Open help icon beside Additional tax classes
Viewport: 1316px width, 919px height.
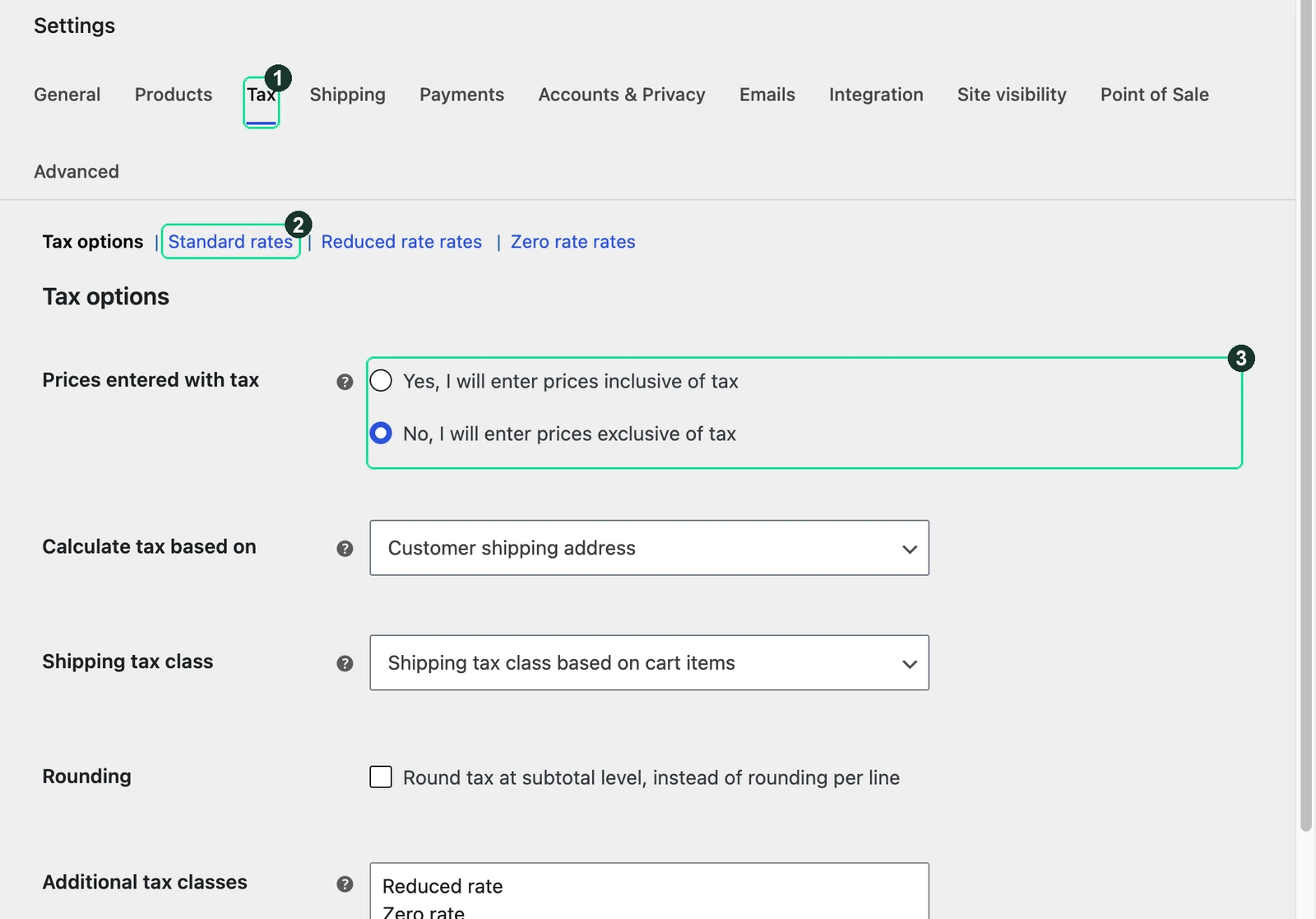click(345, 884)
